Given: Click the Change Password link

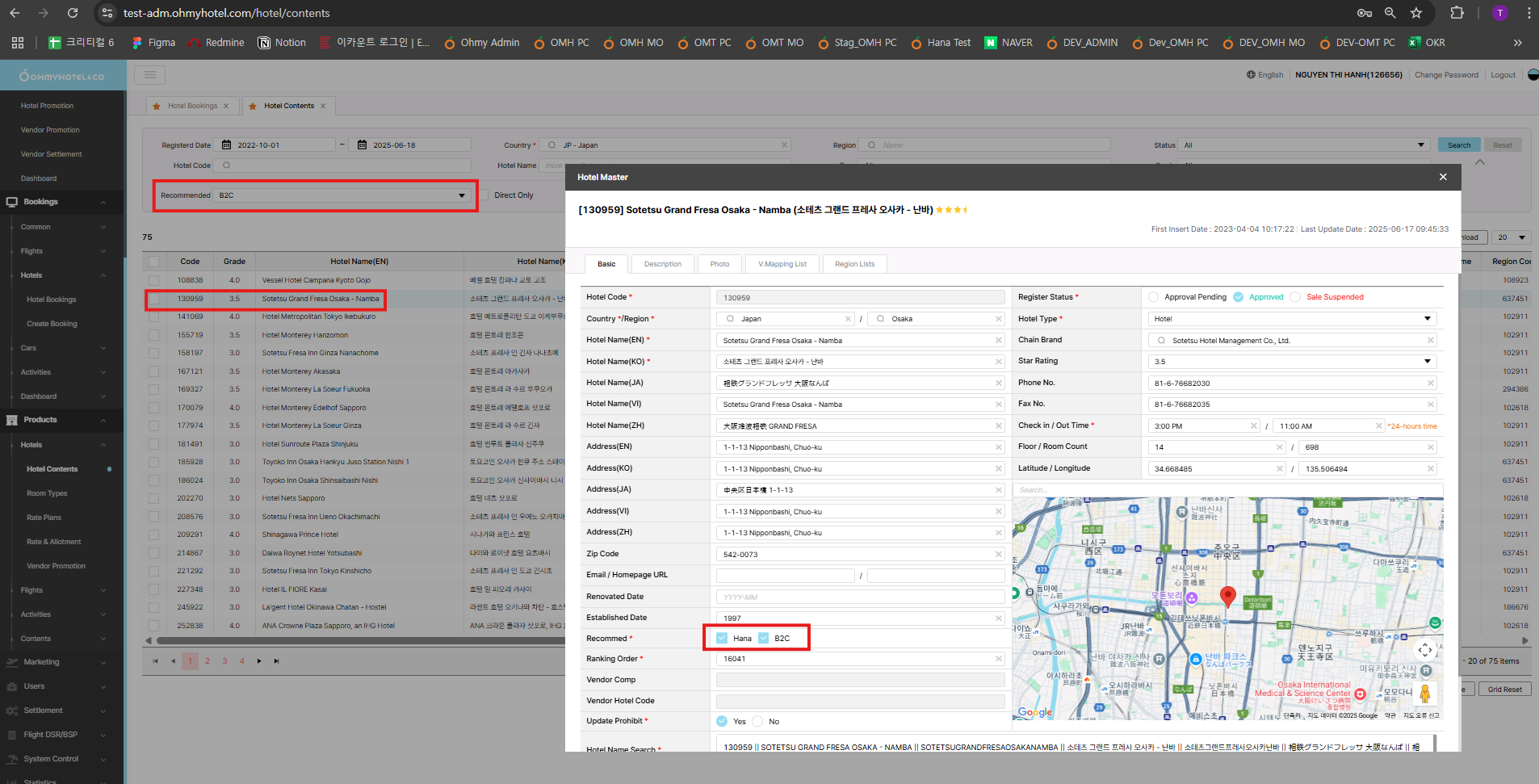Looking at the screenshot, I should [x=1446, y=75].
